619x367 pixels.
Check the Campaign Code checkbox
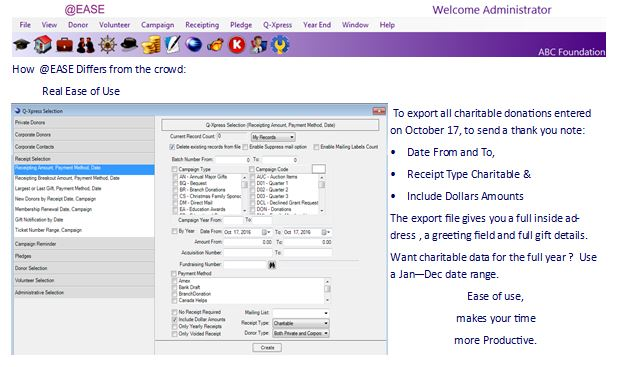[x=252, y=169]
